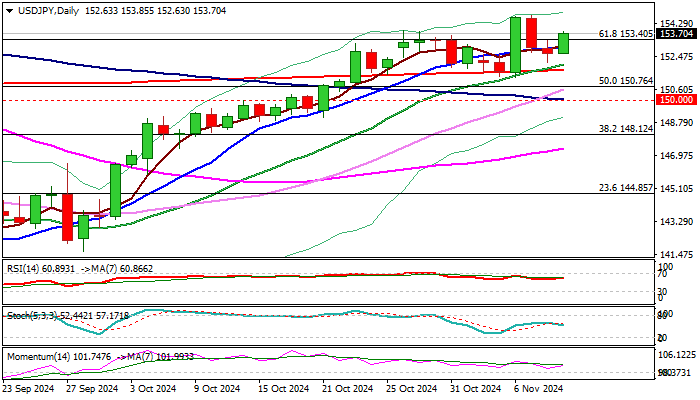Click the 154.290 price axis label
The height and width of the screenshot is (400, 700).
pos(676,23)
